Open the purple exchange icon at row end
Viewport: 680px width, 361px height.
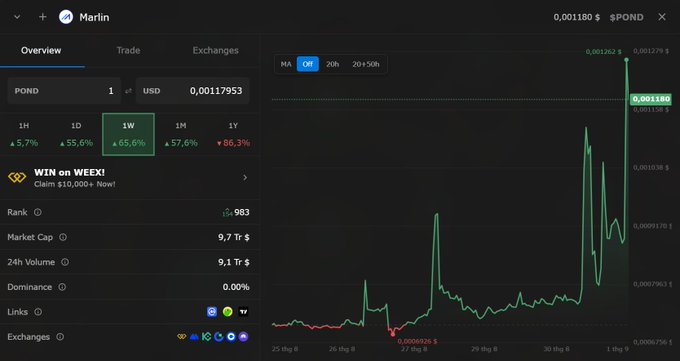[243, 337]
